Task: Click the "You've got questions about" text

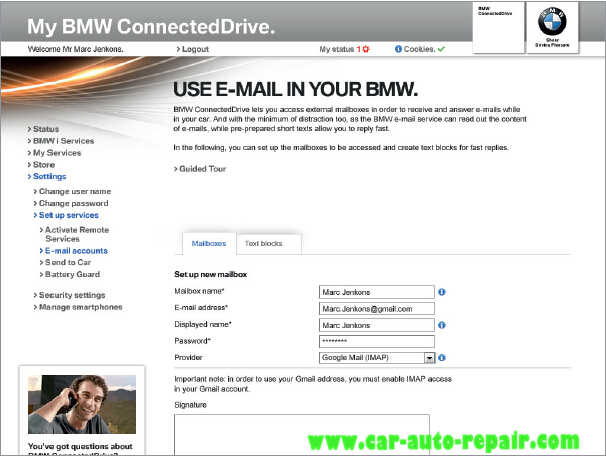Action: [80, 446]
